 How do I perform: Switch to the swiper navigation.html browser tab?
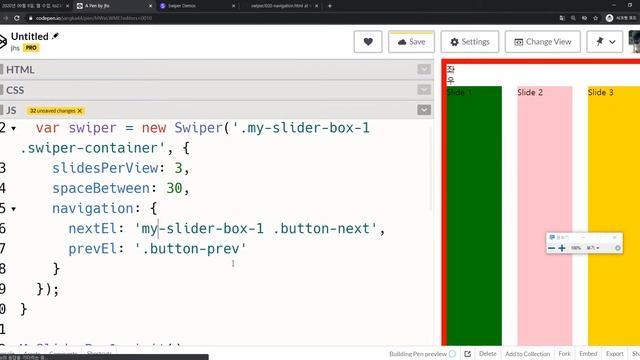click(282, 6)
